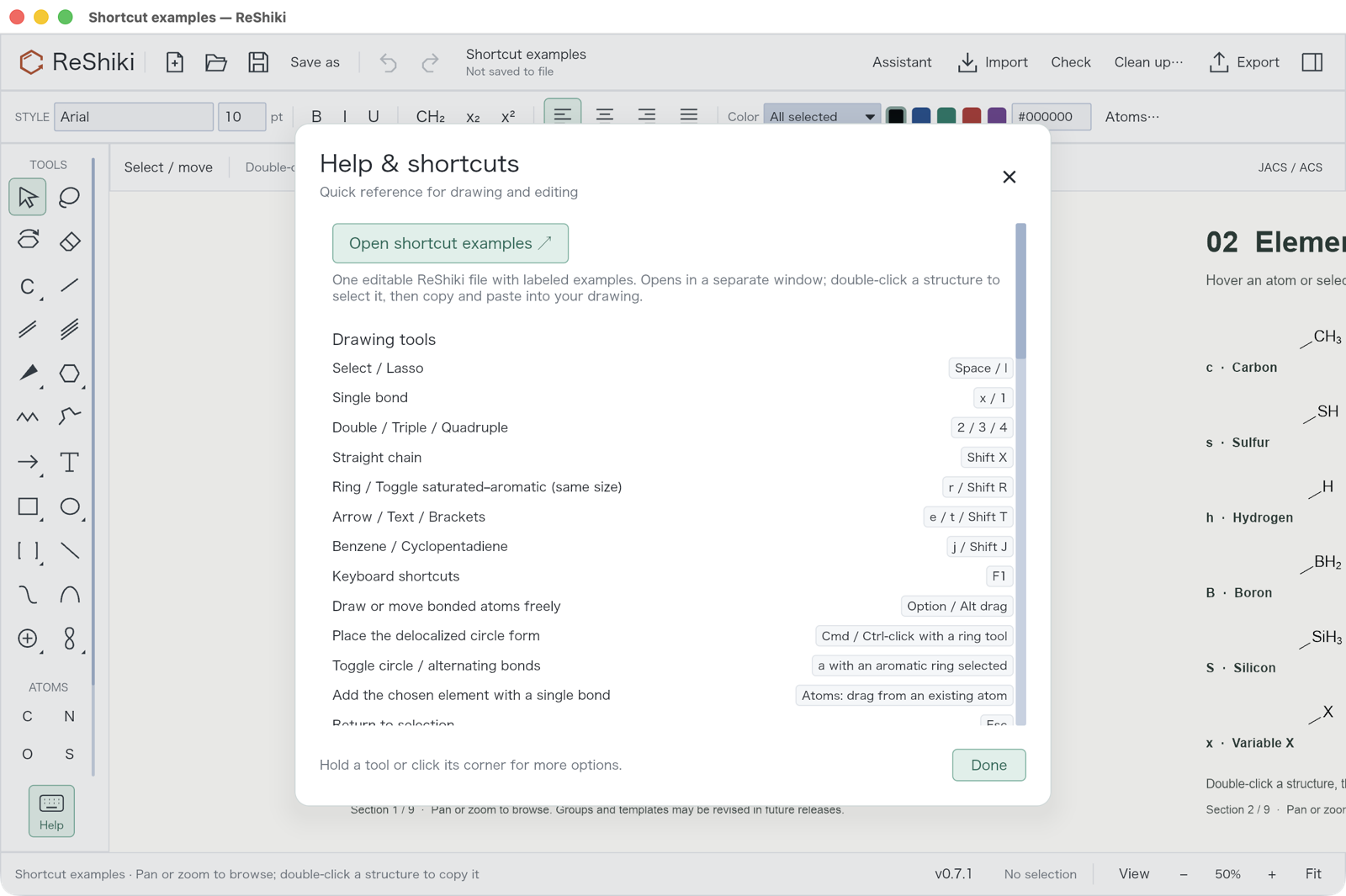The width and height of the screenshot is (1346, 896).
Task: Expand Carbon tool options via corner
Action: (41, 299)
